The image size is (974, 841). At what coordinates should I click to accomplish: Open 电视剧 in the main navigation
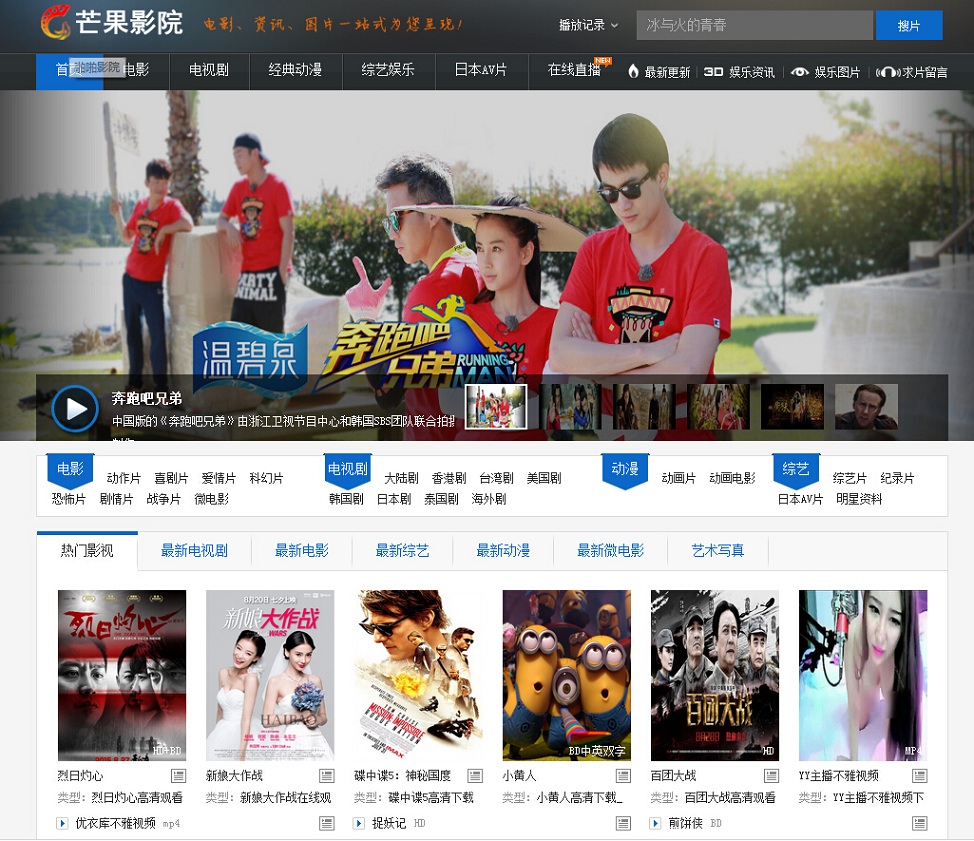pos(209,70)
